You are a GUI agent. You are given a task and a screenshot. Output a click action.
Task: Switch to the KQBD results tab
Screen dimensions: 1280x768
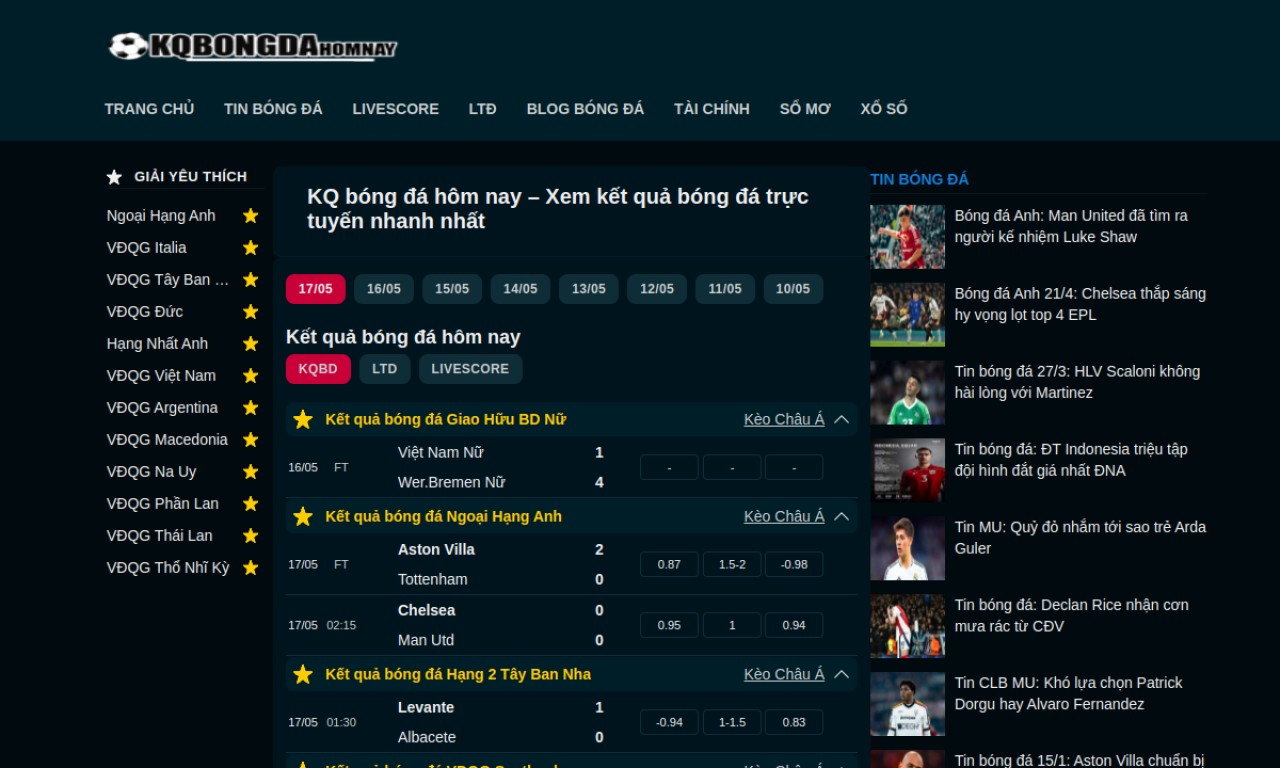318,369
